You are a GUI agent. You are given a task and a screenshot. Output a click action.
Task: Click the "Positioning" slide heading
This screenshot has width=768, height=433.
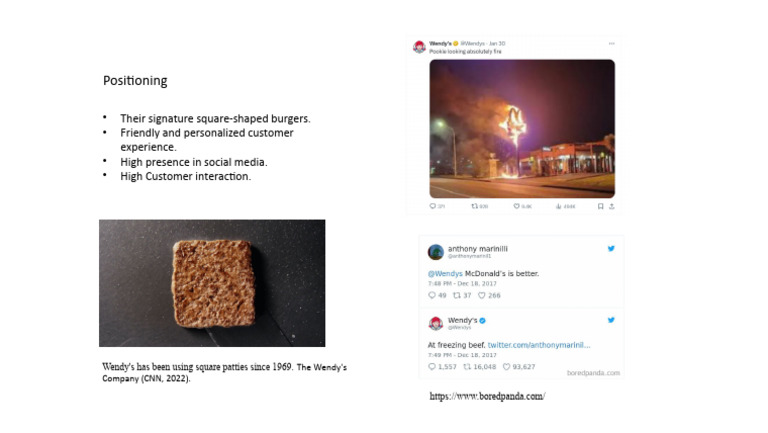click(x=135, y=80)
